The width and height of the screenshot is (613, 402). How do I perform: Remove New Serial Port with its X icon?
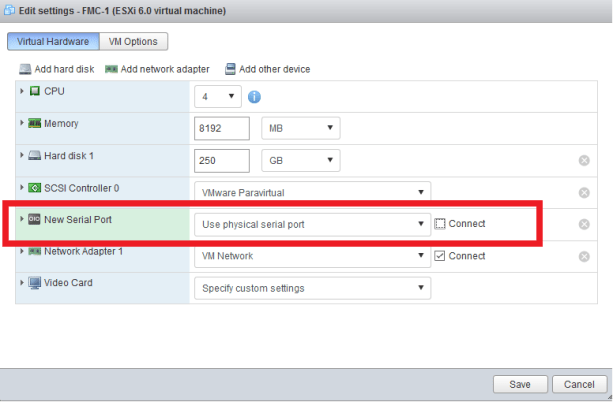point(584,224)
